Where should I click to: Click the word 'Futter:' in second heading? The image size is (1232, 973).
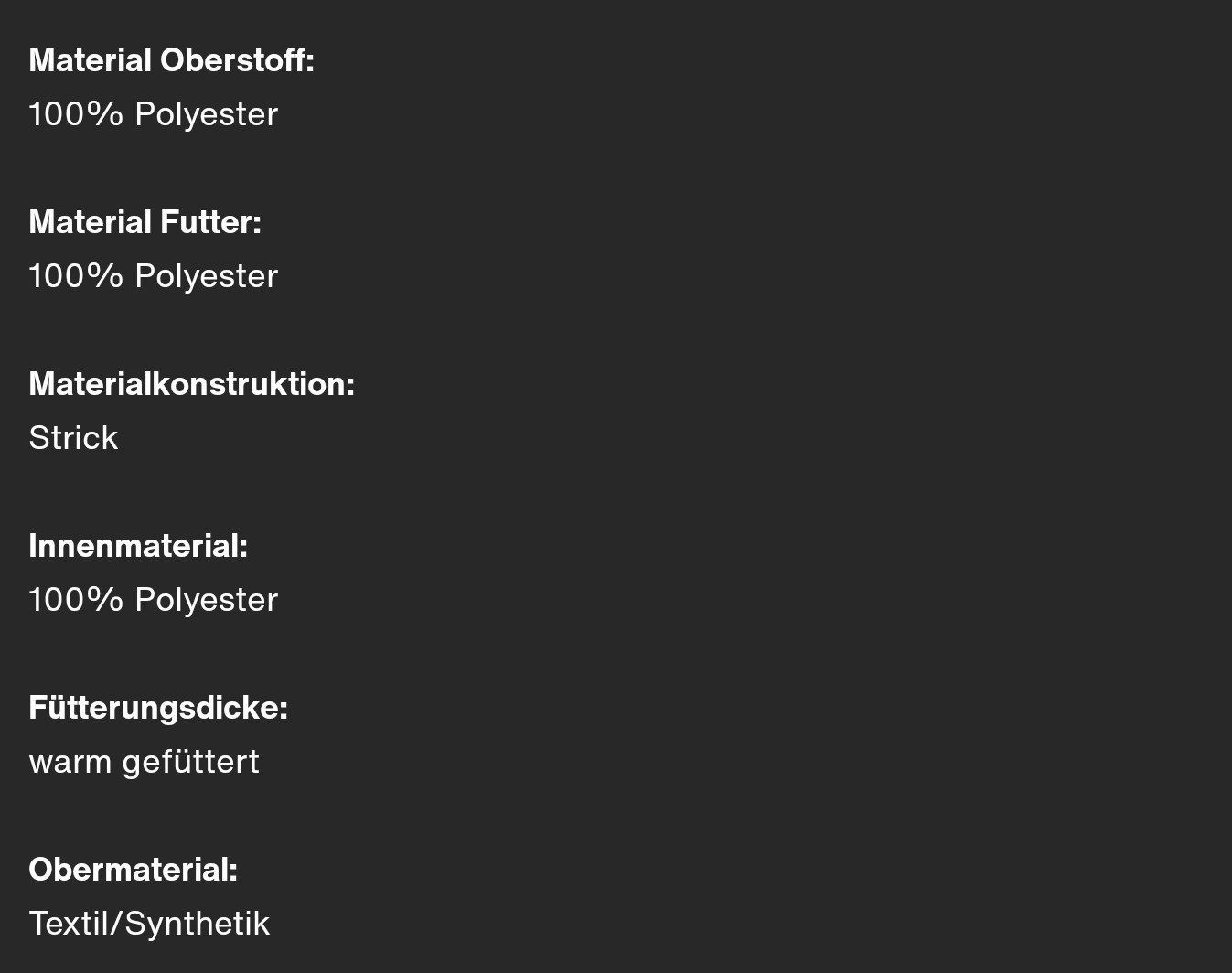pyautogui.click(x=211, y=222)
